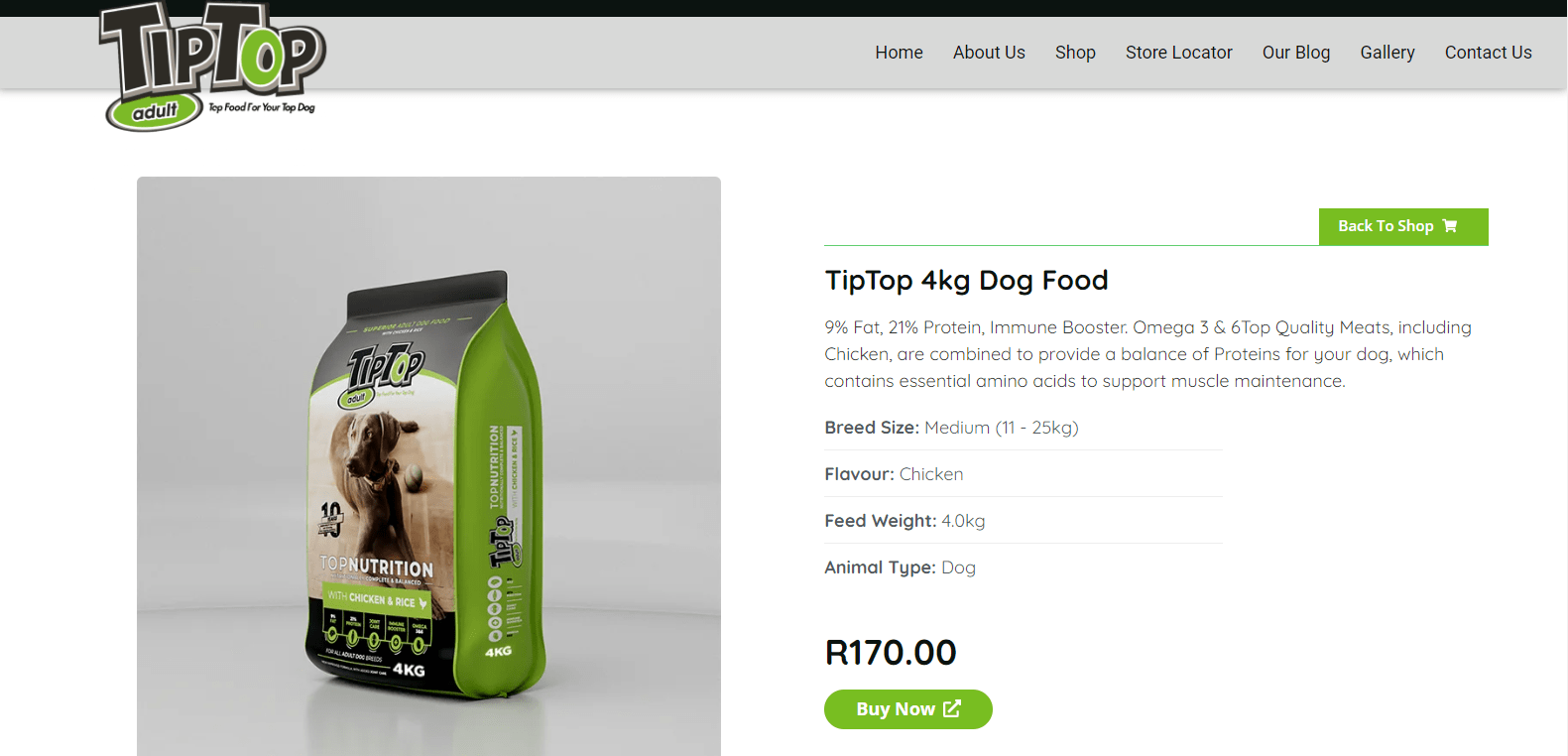Screen dimensions: 1568x756
Task: Open the dog food bag product image
Action: 428,466
